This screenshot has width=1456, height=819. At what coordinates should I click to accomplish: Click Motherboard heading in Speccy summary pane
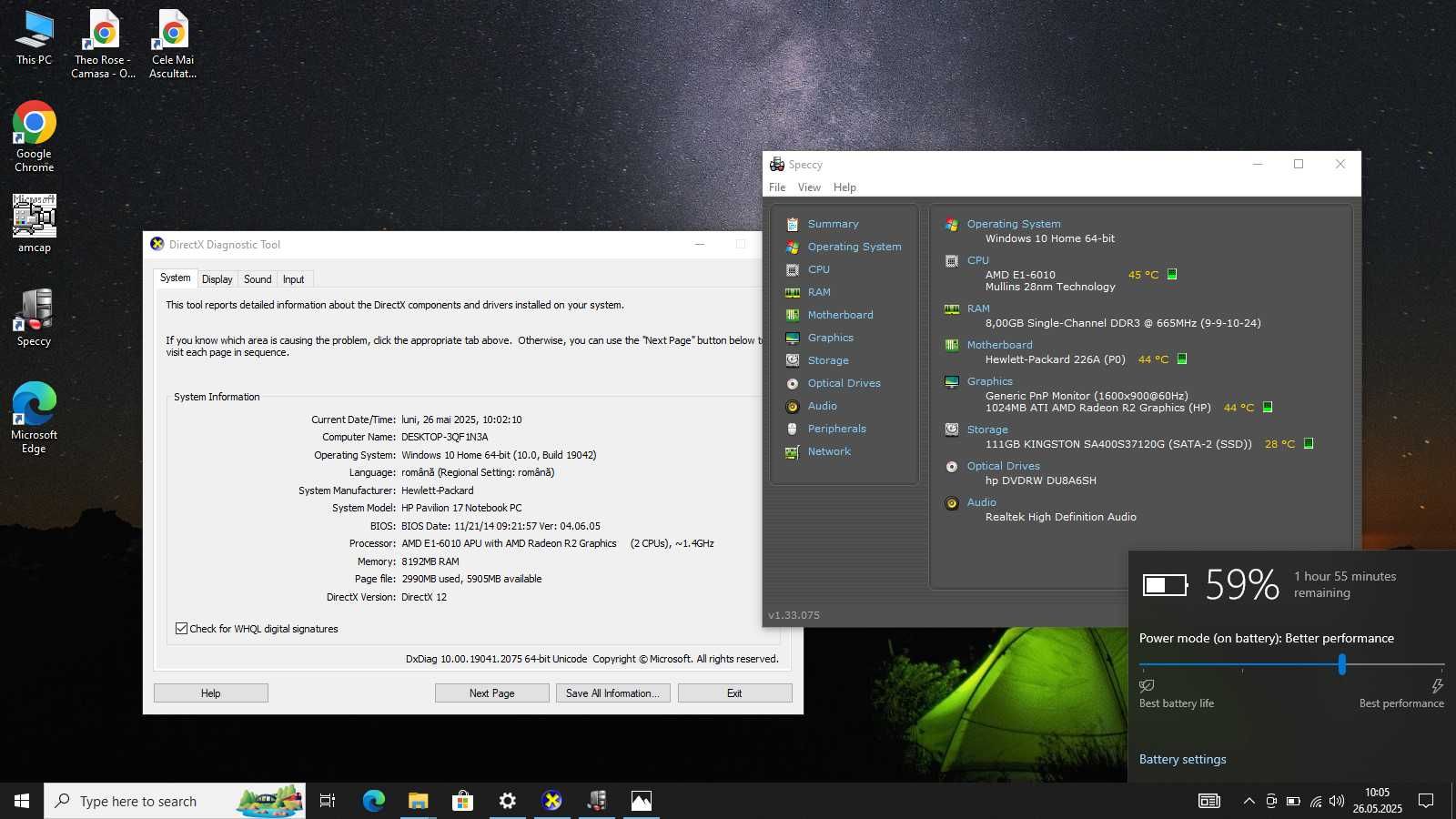(999, 345)
